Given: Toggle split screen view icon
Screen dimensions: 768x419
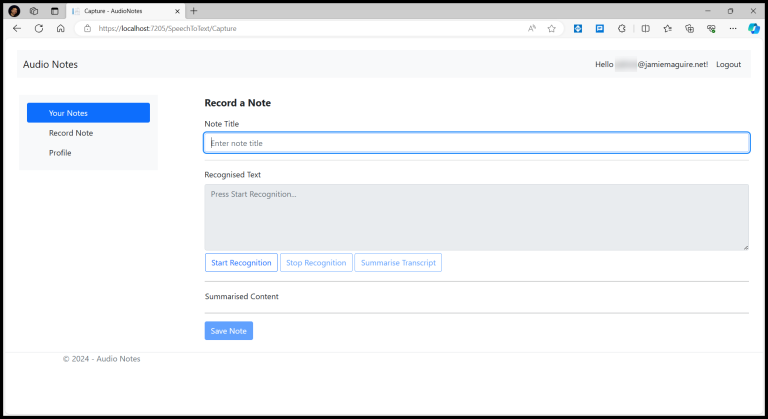Looking at the screenshot, I should coord(646,28).
